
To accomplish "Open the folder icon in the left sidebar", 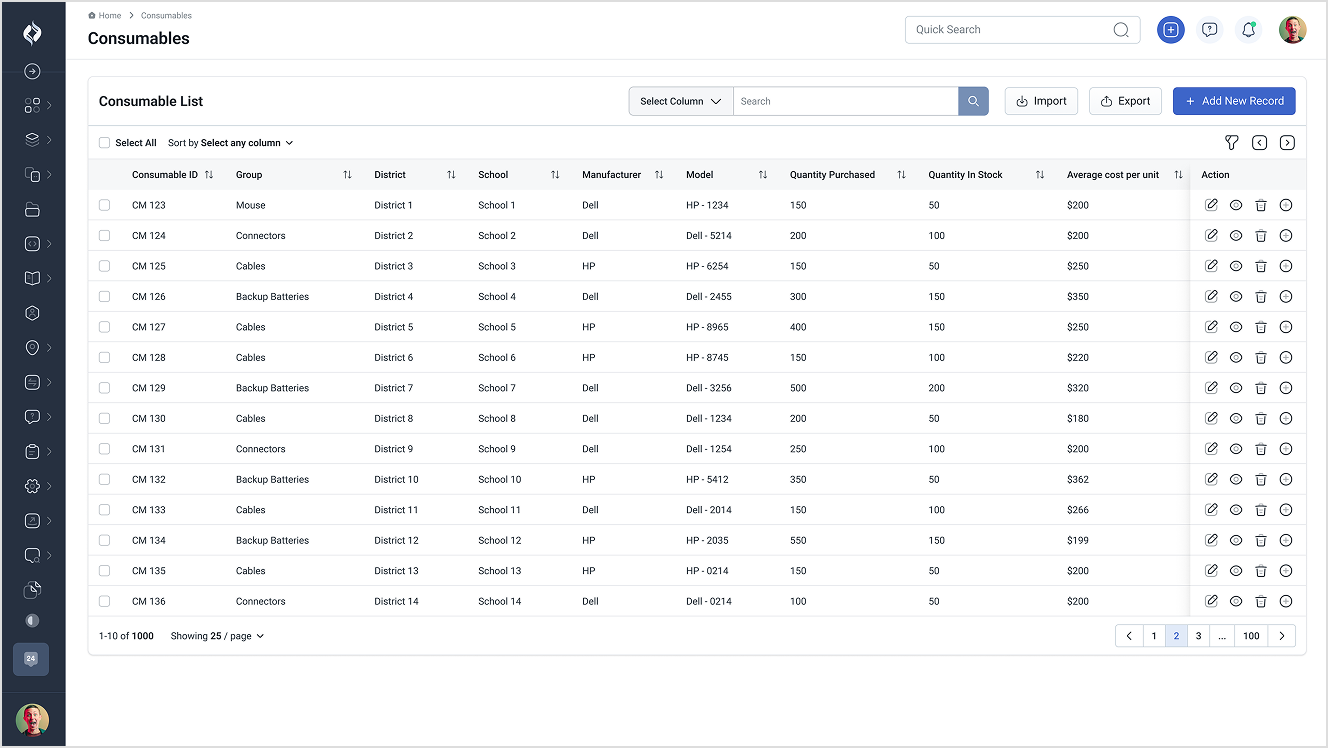I will (x=32, y=209).
